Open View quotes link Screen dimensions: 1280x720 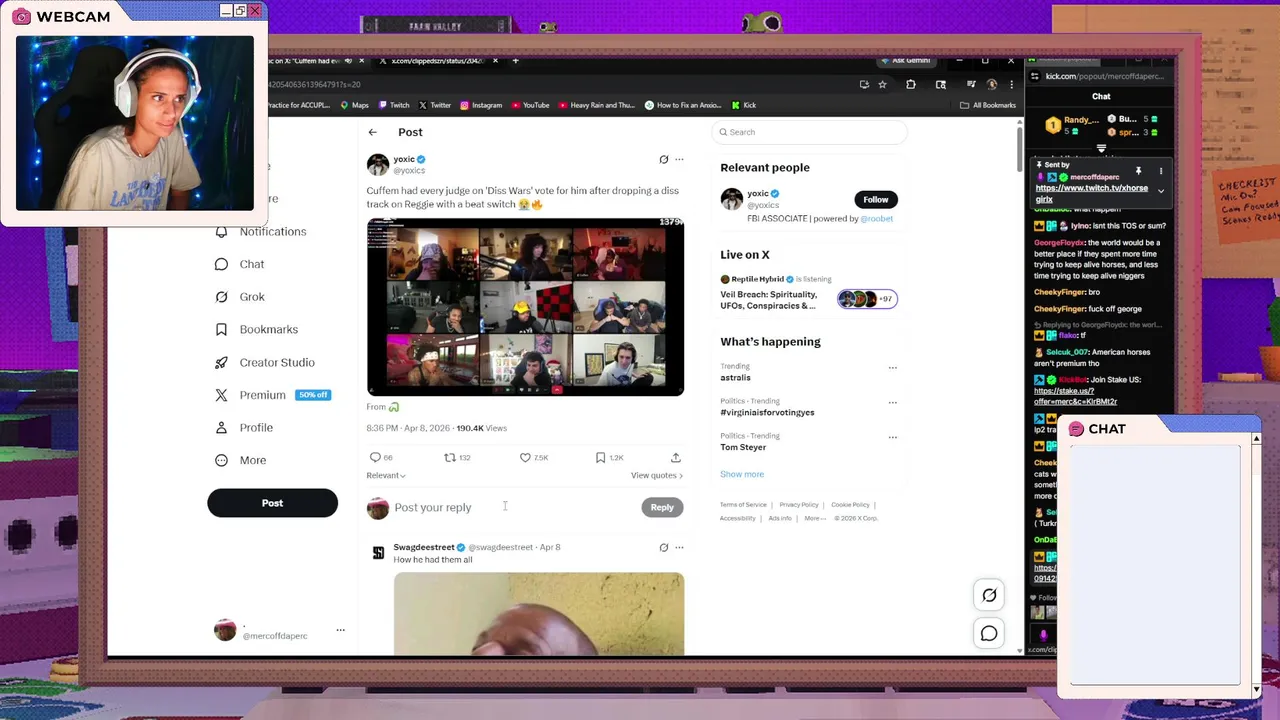(x=657, y=476)
